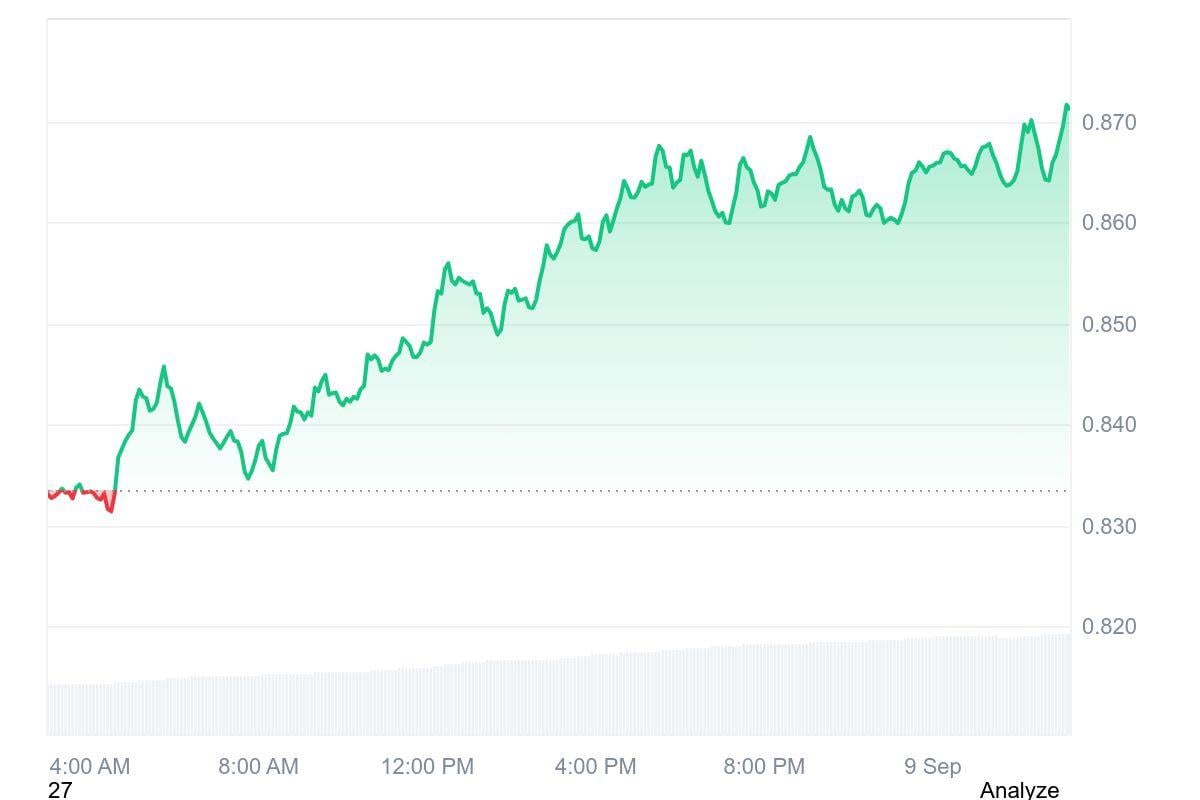The height and width of the screenshot is (800, 1200).
Task: Click the 0.830 price label
Action: click(x=1109, y=526)
